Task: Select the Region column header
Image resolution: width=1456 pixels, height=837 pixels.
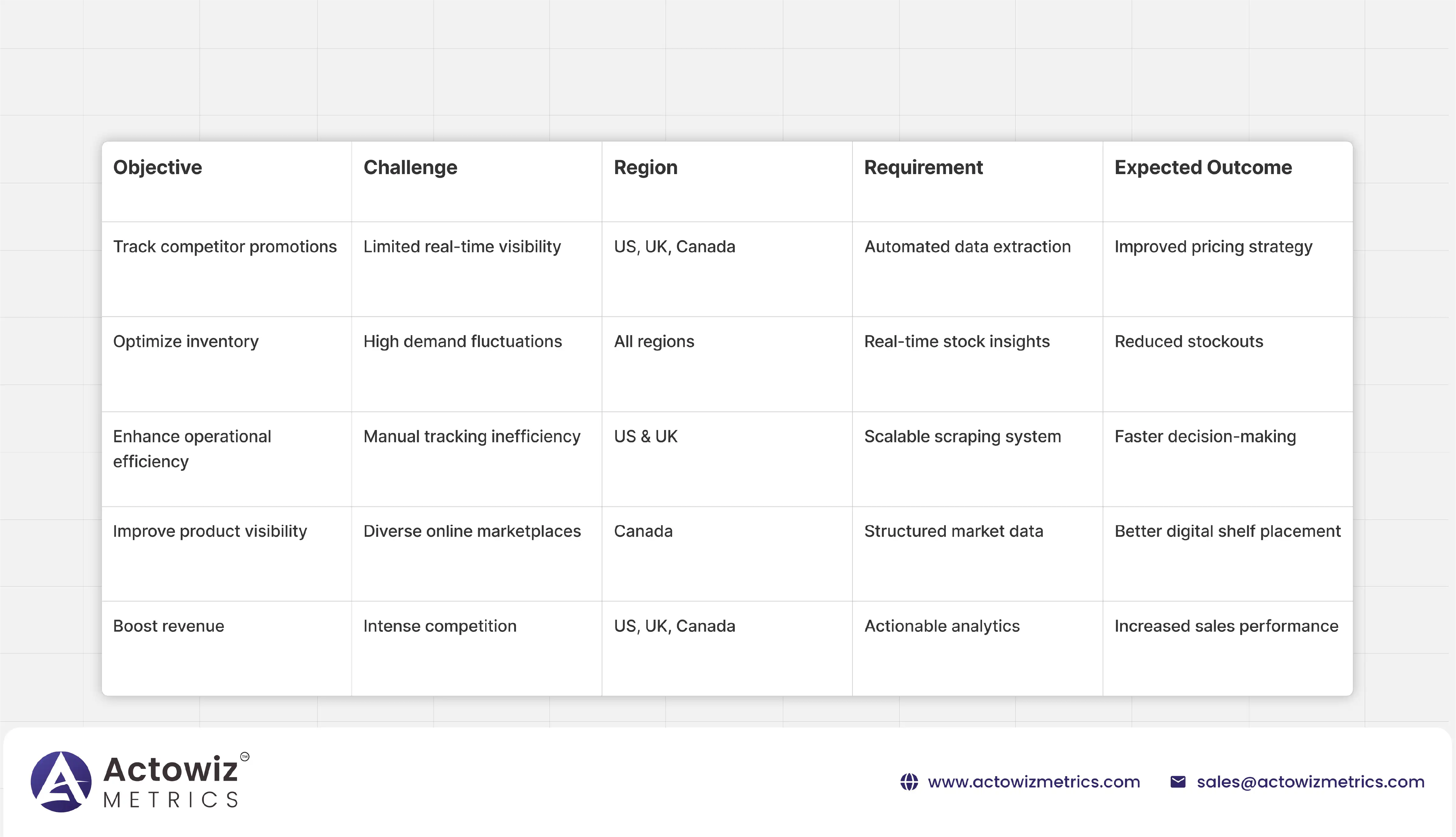Action: pos(645,167)
